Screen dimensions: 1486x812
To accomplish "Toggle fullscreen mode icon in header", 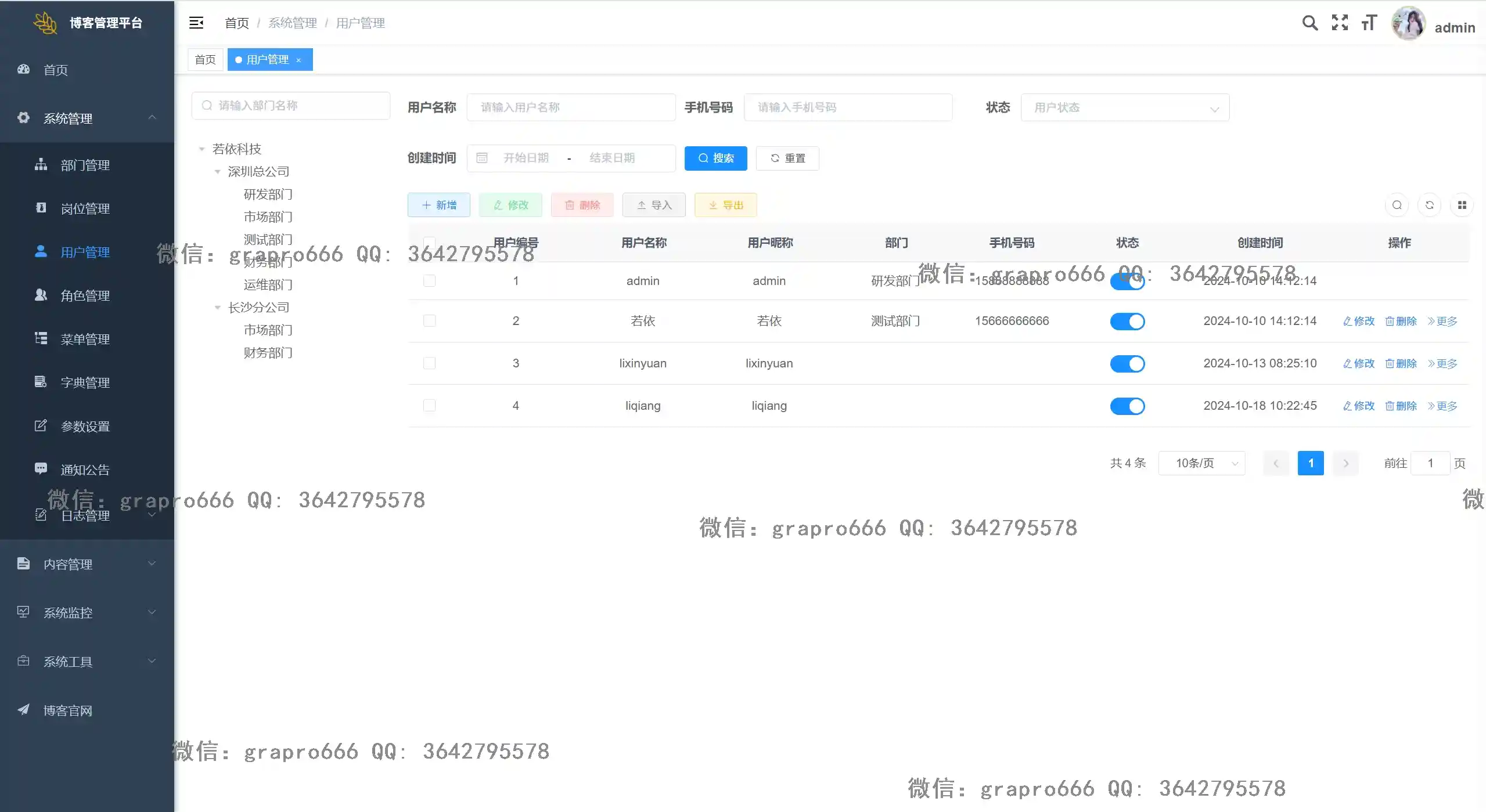I will click(1340, 23).
